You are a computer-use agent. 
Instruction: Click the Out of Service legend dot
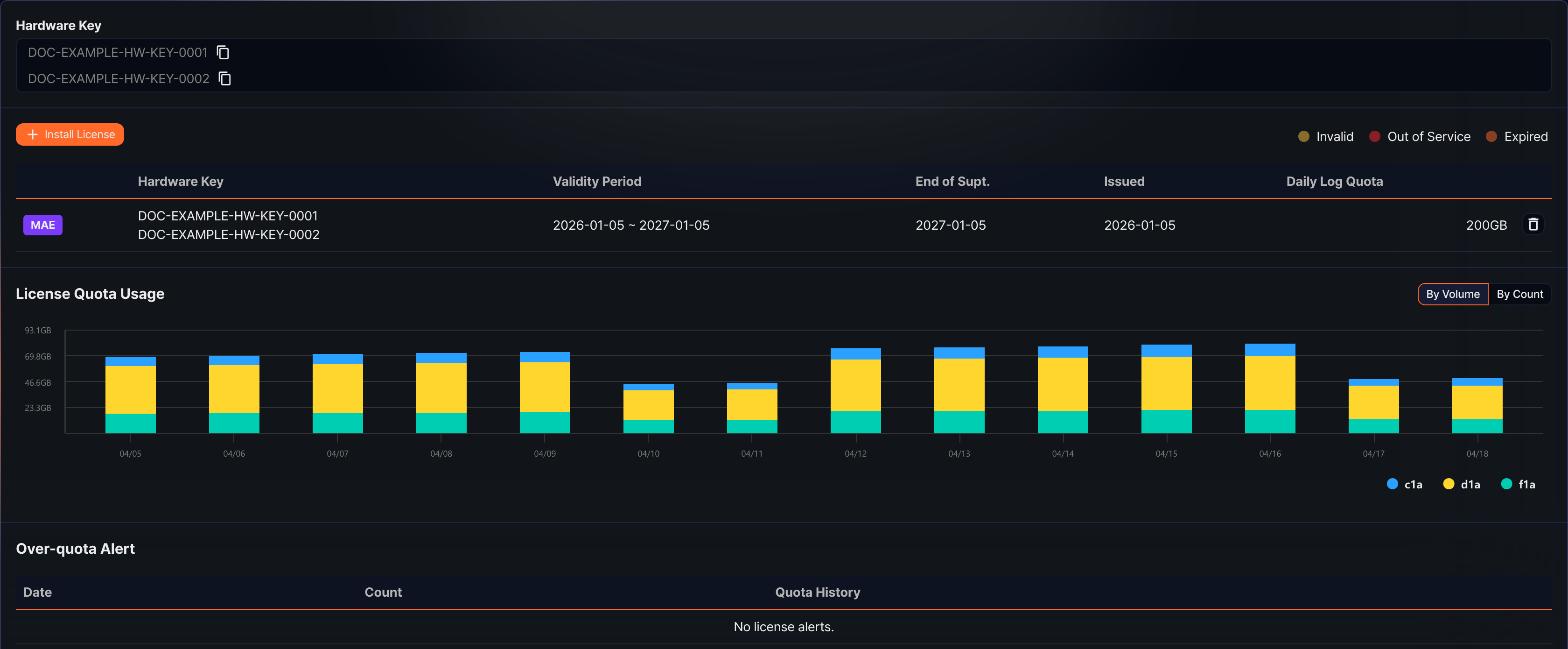(1374, 136)
